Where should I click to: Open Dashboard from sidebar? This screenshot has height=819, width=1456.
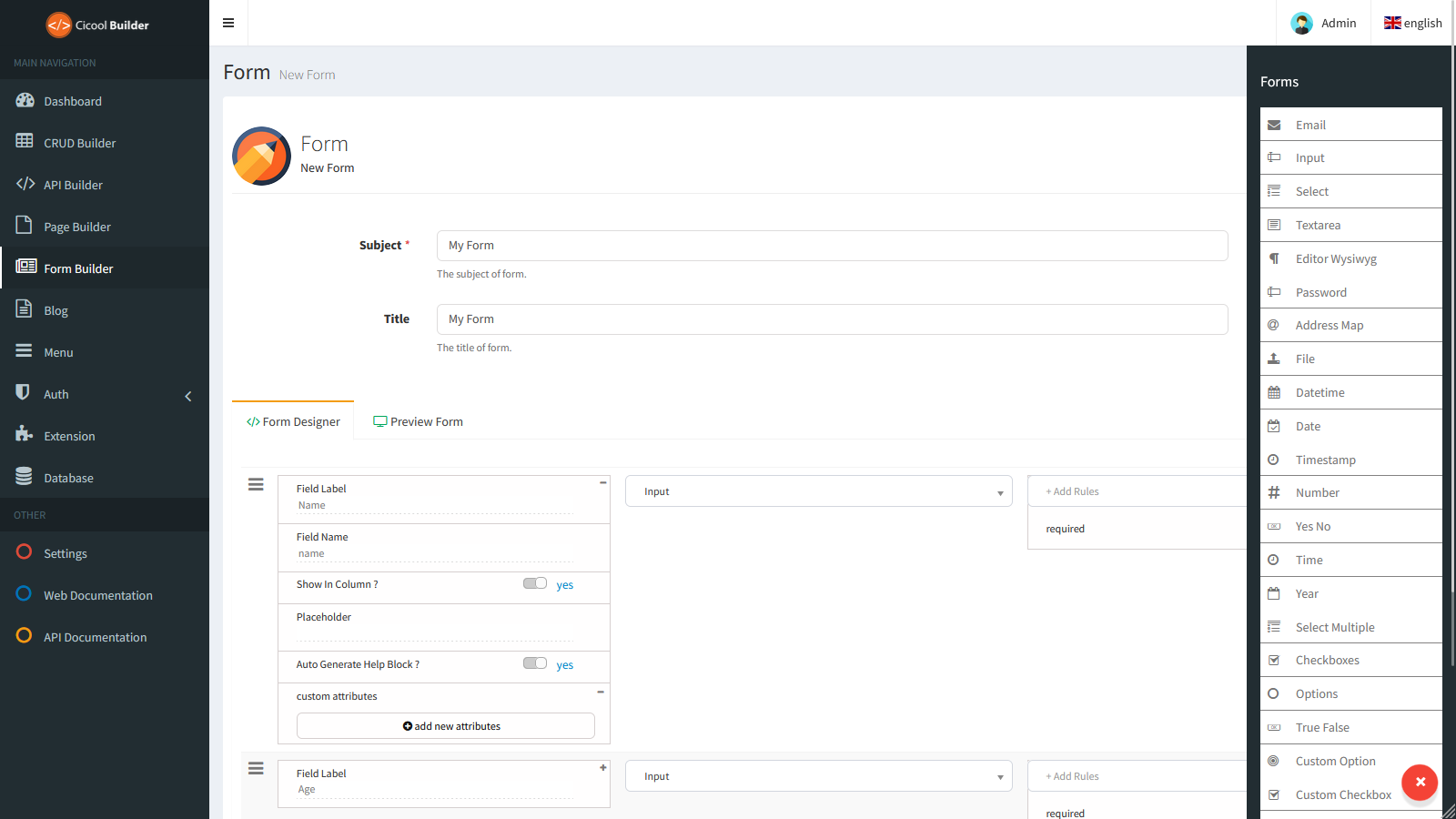(x=105, y=101)
